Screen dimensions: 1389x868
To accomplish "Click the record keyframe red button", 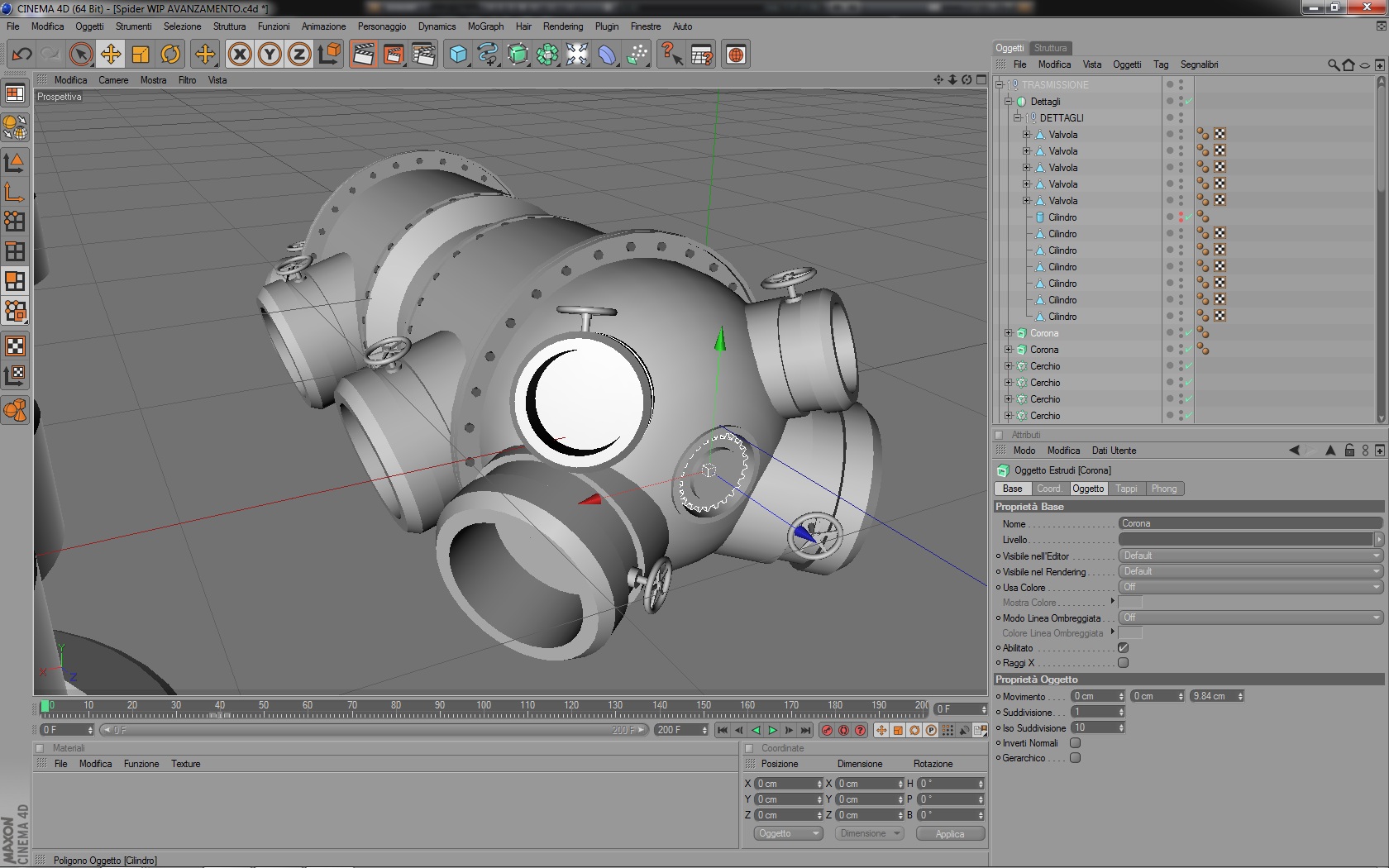I will 827,730.
